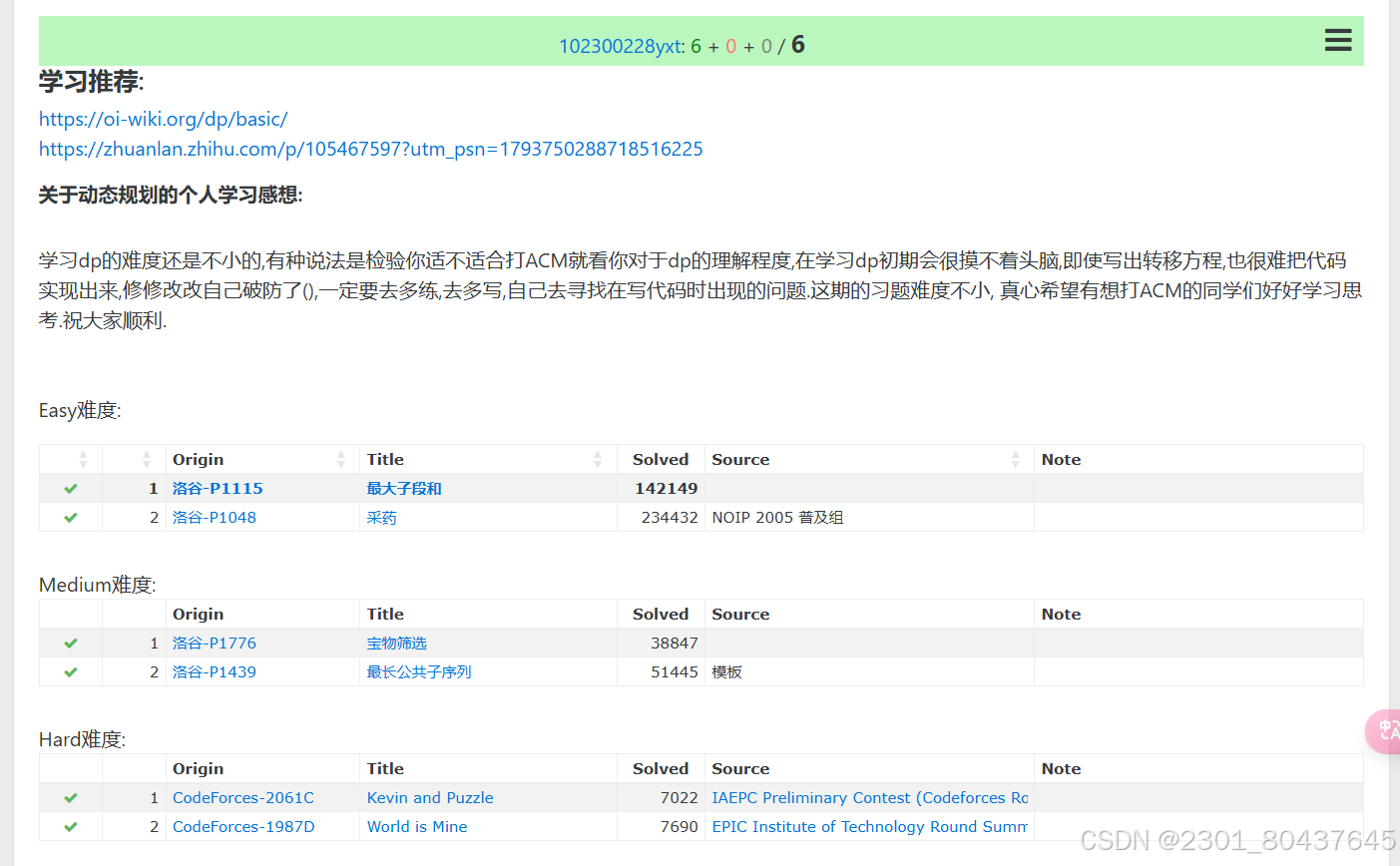
Task: Open the zhuanlan.zhihu.com article link
Action: [x=370, y=149]
